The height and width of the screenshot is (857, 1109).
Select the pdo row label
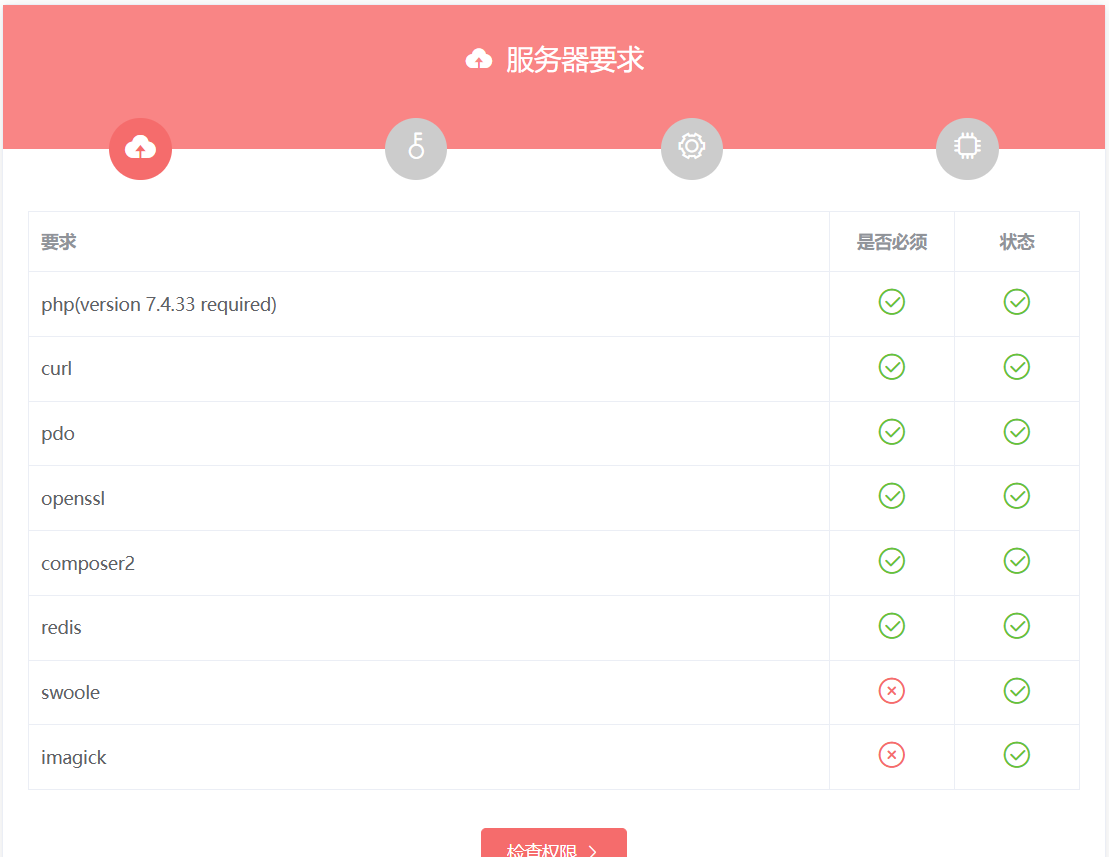58,433
